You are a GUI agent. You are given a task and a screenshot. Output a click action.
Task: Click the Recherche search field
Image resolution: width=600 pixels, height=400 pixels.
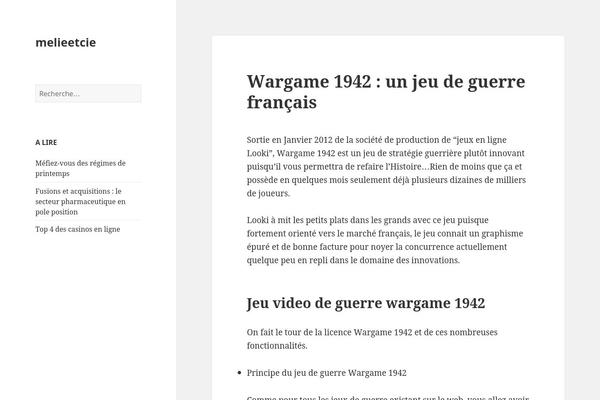click(x=88, y=93)
